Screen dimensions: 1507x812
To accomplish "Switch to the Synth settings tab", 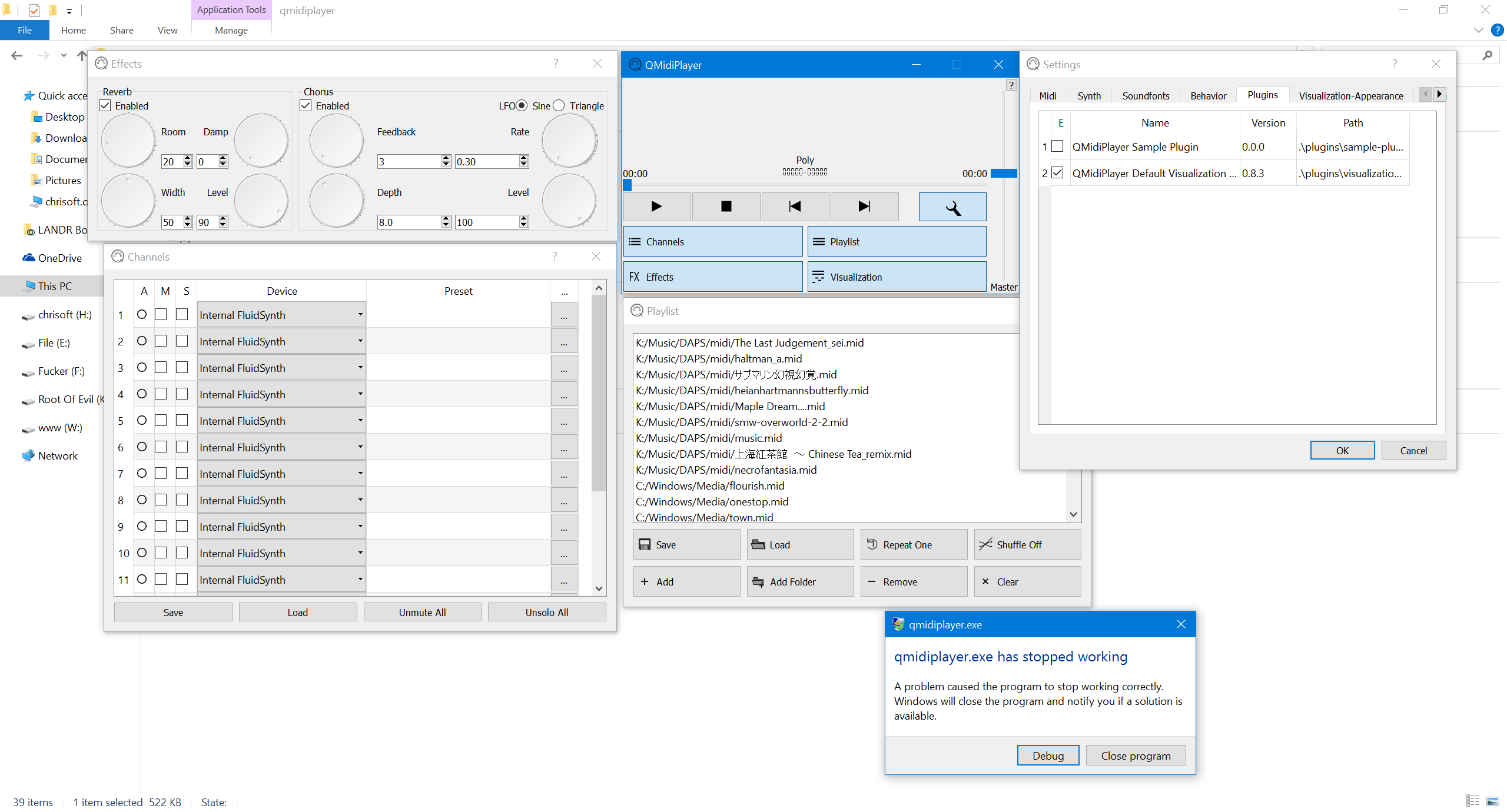I will click(x=1088, y=96).
